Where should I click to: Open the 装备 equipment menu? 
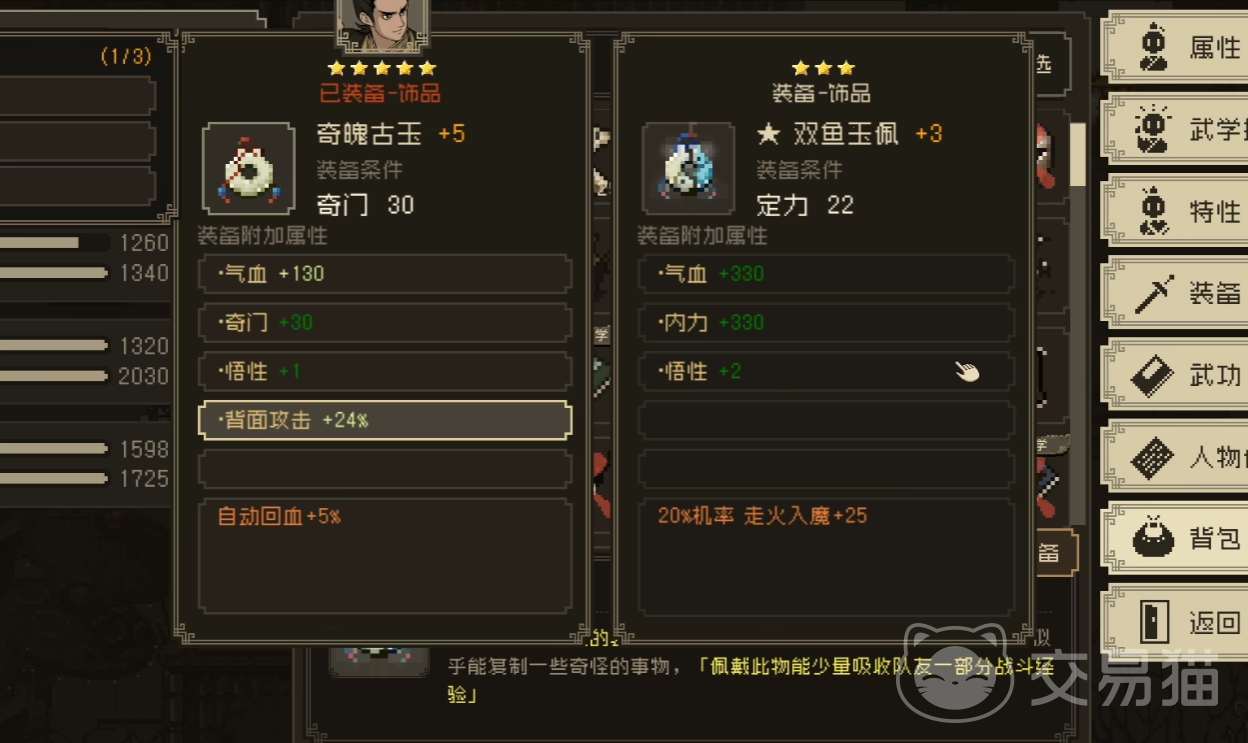[x=1174, y=293]
